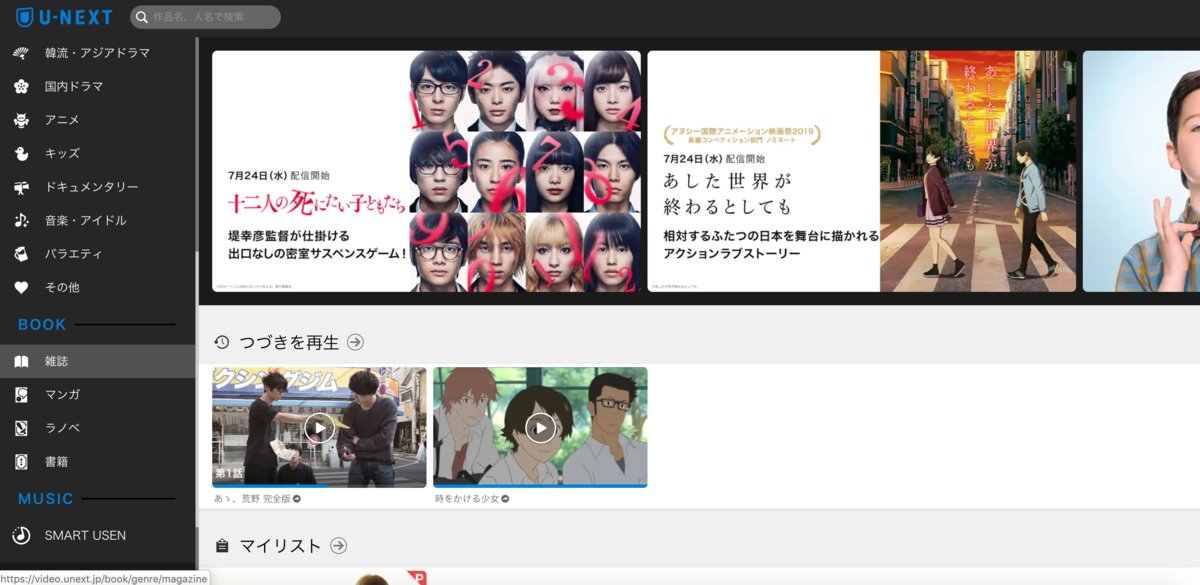Focus the title or name search field
Image resolution: width=1200 pixels, height=585 pixels.
pos(205,17)
